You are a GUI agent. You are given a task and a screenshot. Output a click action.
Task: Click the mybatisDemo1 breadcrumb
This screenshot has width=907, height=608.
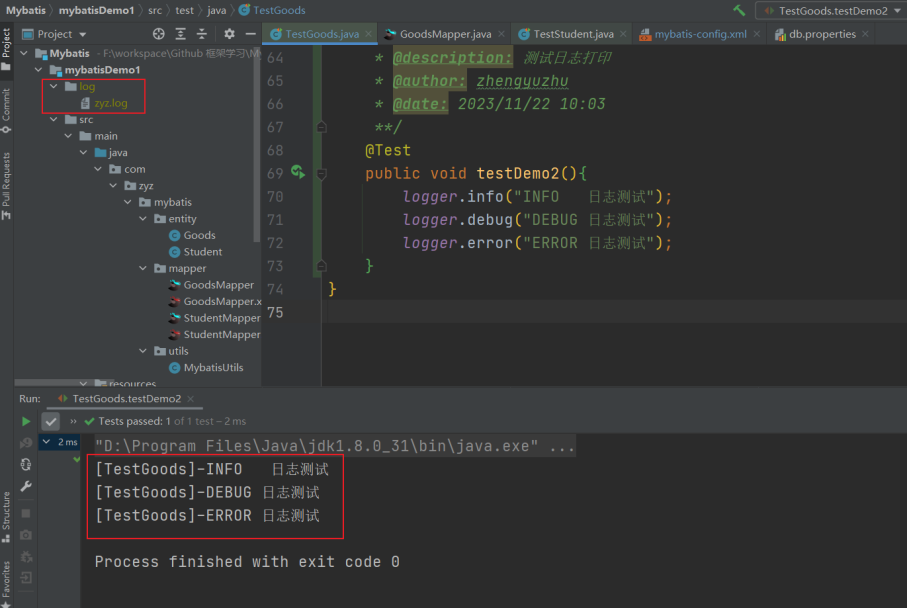tap(96, 10)
